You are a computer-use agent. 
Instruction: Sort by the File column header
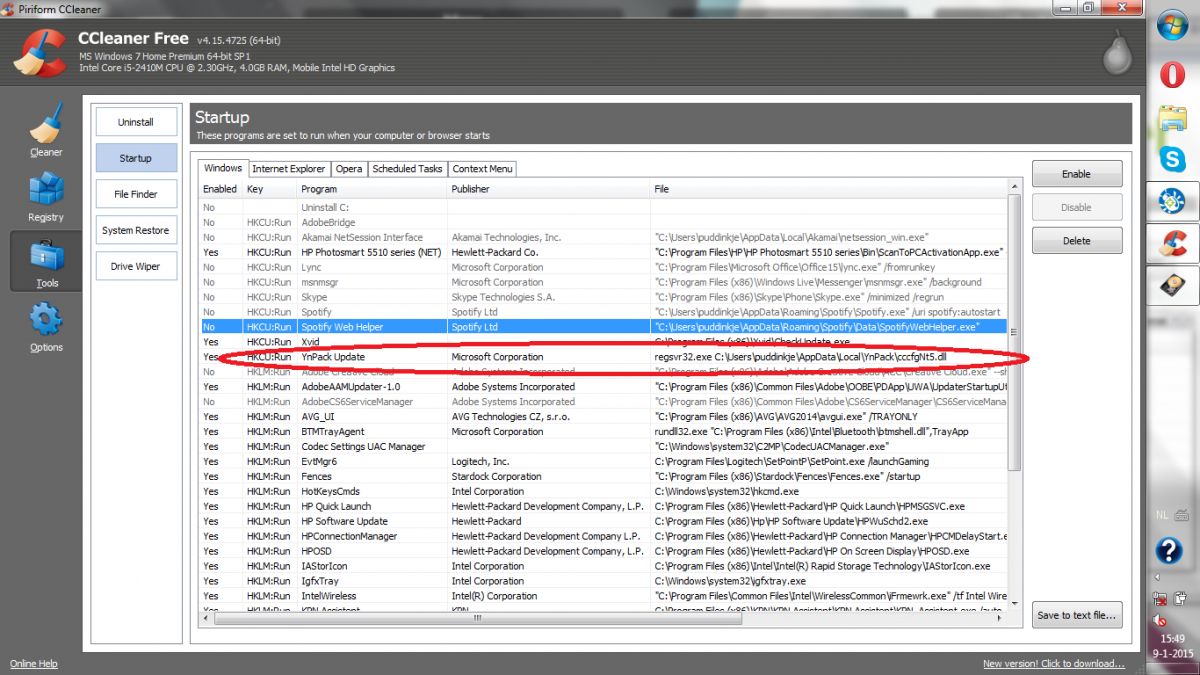[x=828, y=189]
